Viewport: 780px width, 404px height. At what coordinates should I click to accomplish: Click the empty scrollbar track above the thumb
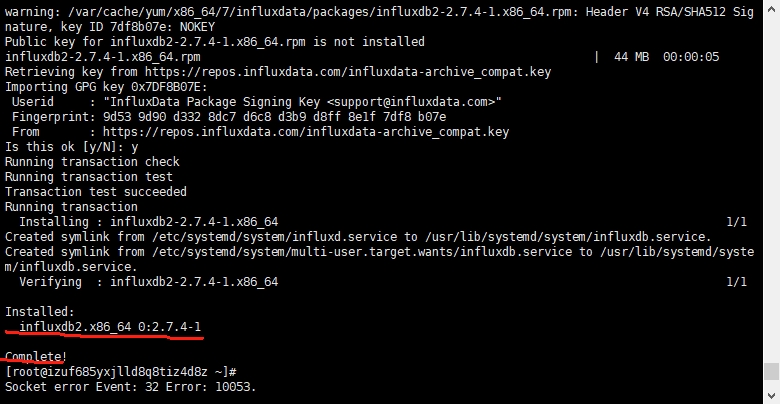[771, 182]
